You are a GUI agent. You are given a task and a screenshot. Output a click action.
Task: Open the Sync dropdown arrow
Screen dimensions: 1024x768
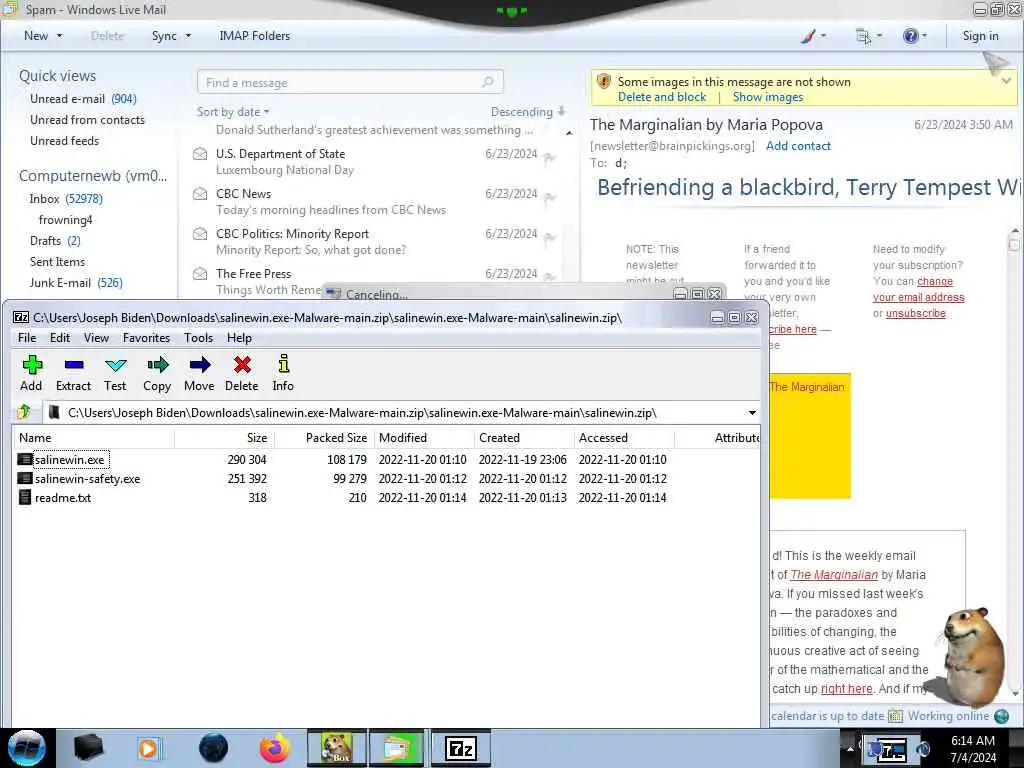(x=188, y=36)
